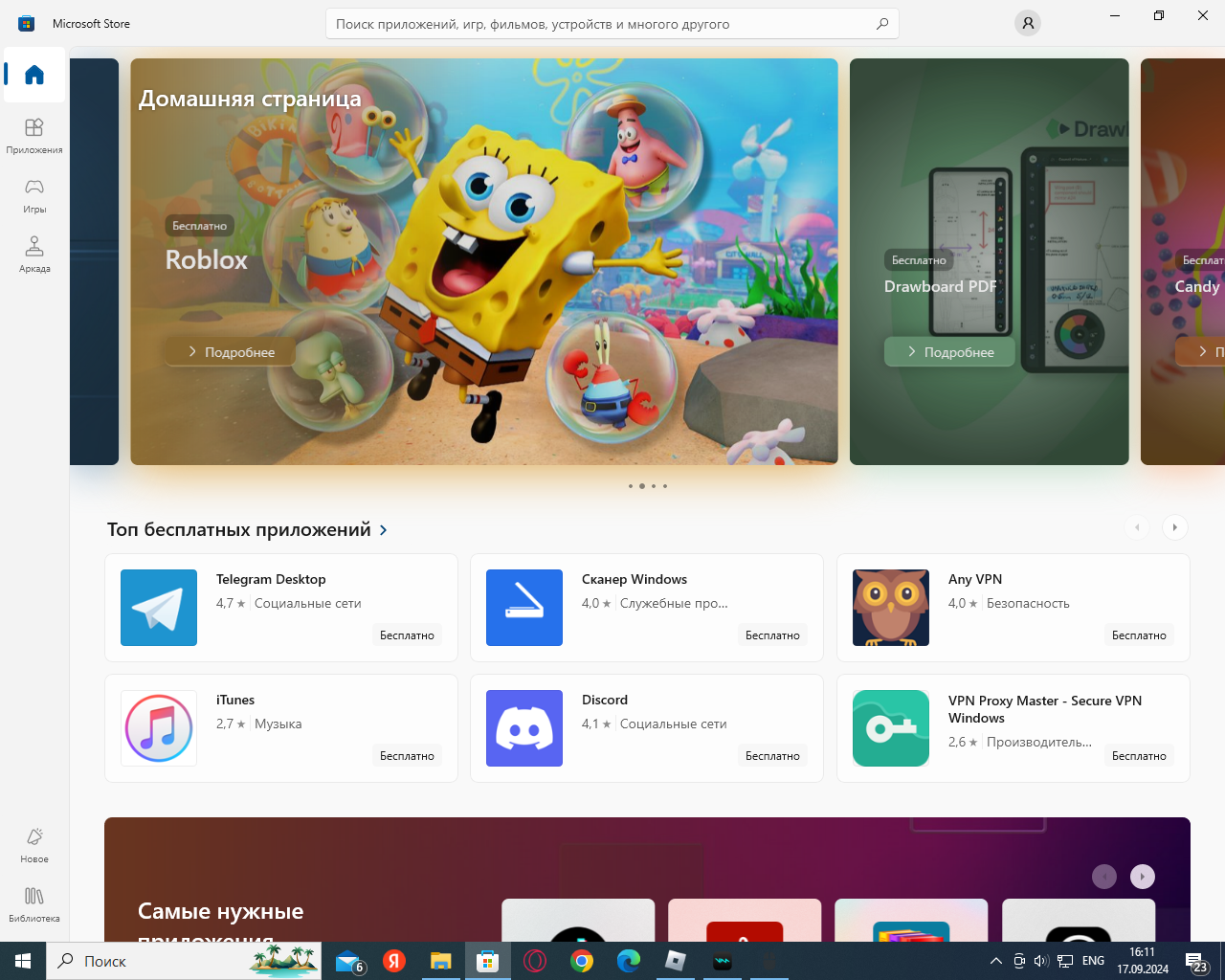Open Yandex browser from taskbar
The image size is (1225, 980).
(394, 961)
